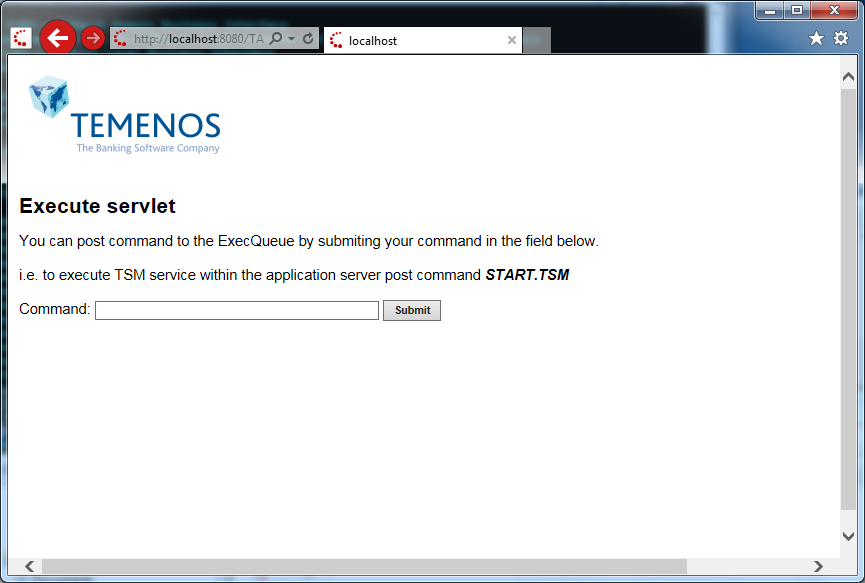This screenshot has height=583, width=865.
Task: Click the search magnifier in address bar
Action: pos(276,39)
